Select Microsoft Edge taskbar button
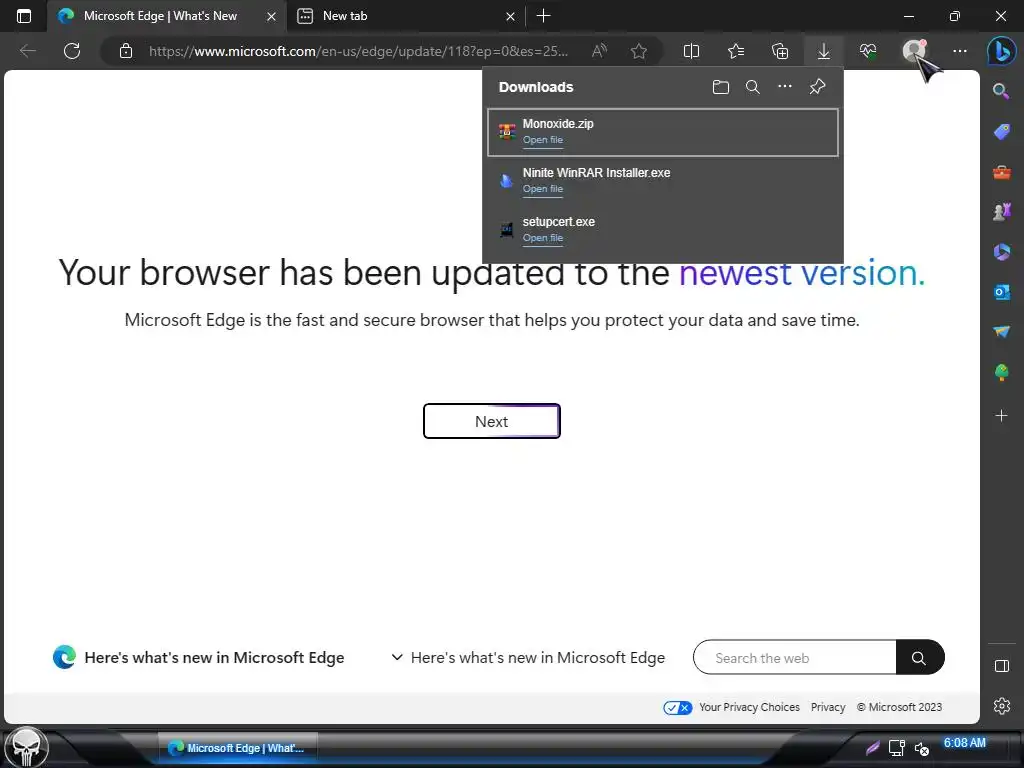Viewport: 1024px width, 768px height. click(238, 748)
